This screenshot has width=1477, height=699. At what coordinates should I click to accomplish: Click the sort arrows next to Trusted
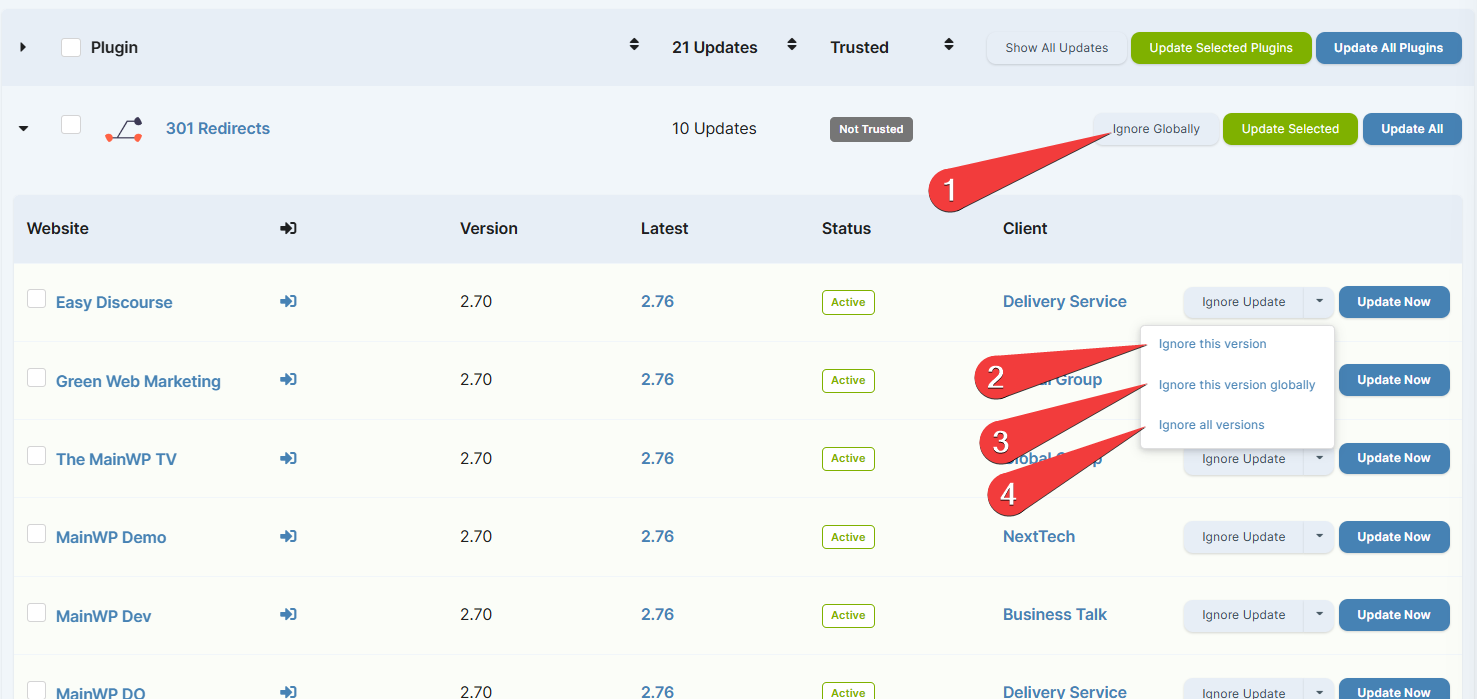click(x=948, y=46)
